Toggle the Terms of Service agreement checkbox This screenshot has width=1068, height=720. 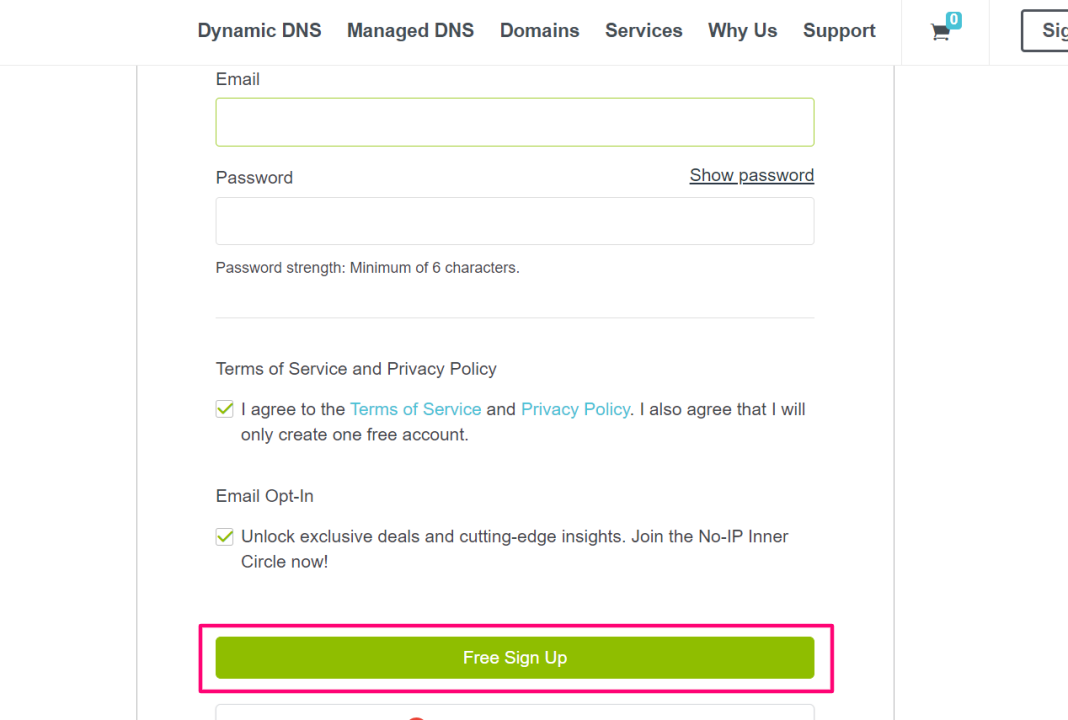click(x=225, y=409)
